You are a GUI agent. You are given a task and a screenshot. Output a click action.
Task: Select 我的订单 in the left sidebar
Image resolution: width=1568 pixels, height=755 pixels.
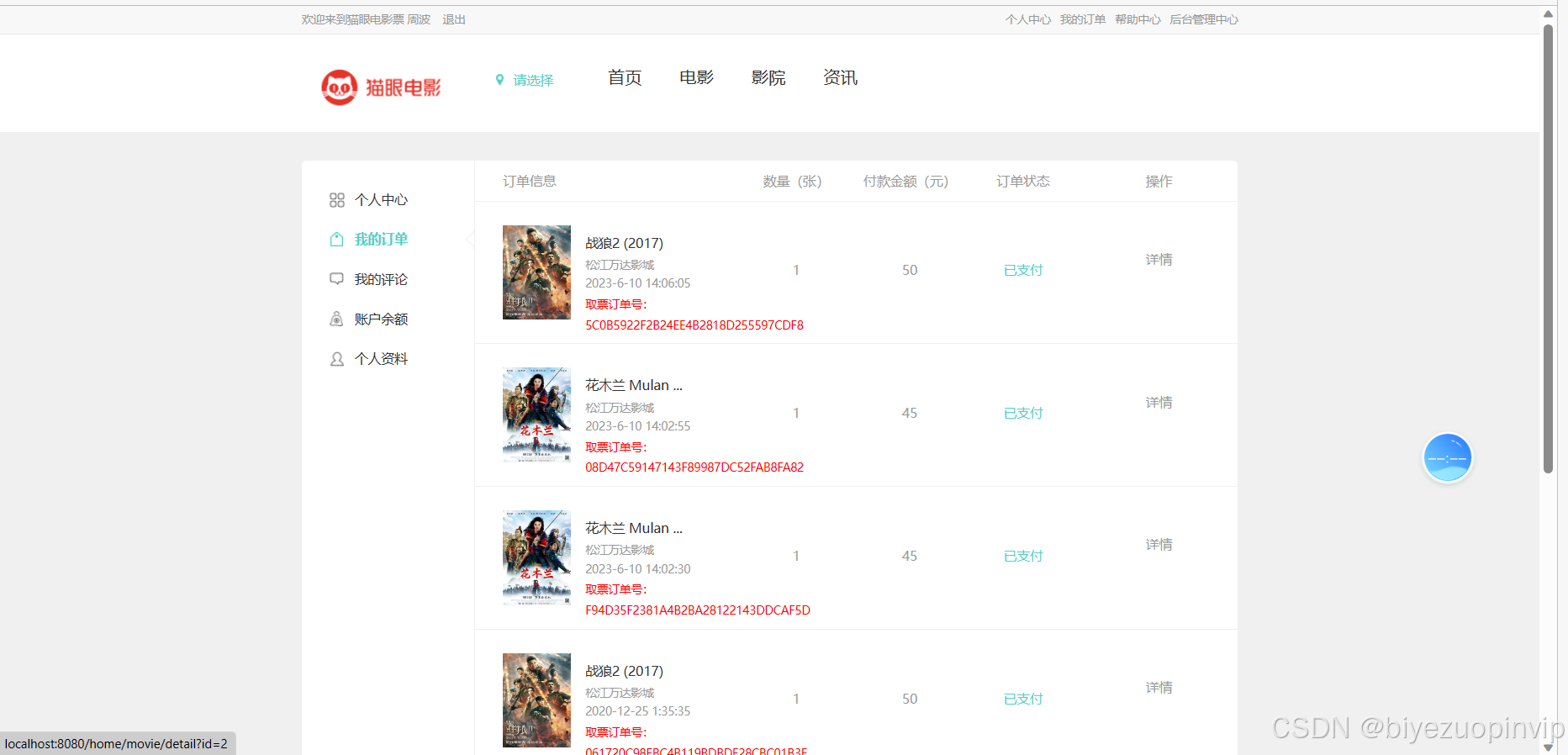[x=381, y=240]
